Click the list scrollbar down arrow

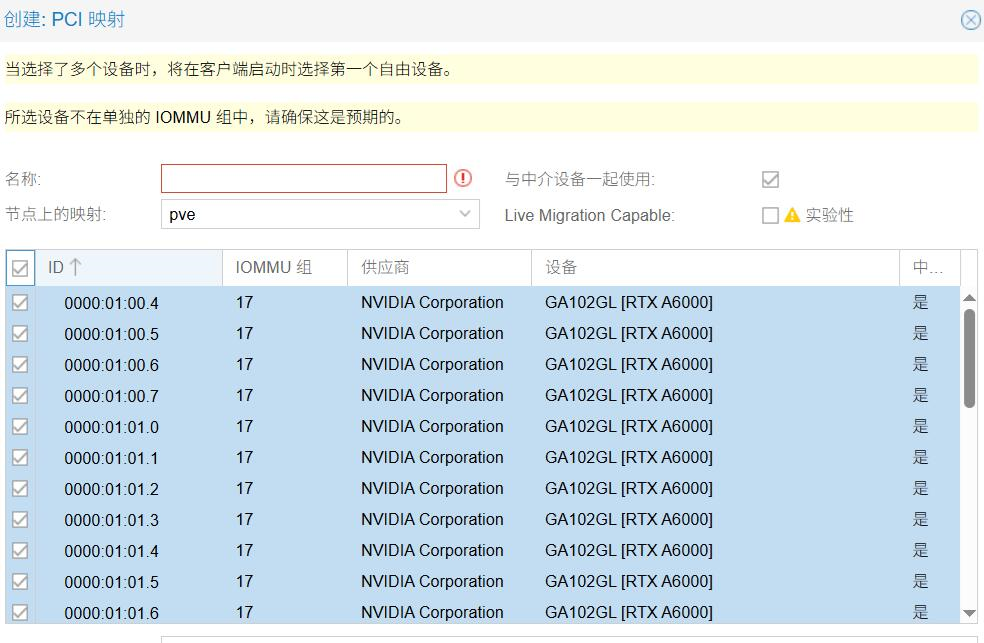pos(969,614)
